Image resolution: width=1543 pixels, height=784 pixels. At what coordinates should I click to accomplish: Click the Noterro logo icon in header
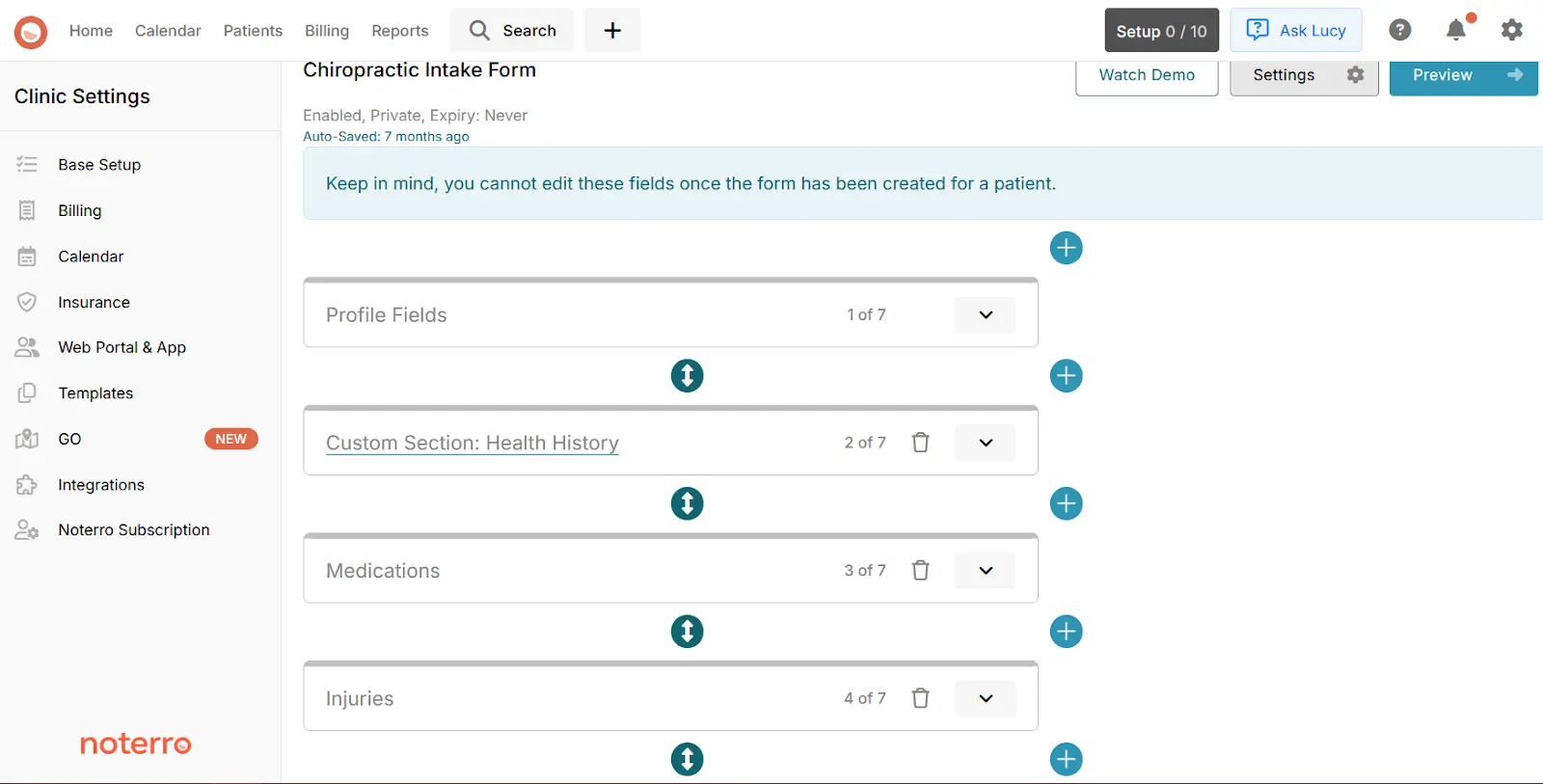pyautogui.click(x=31, y=31)
